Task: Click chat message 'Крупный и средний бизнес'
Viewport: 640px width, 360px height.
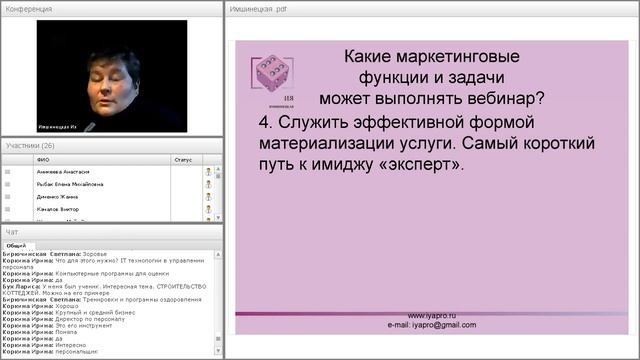Action: [x=95, y=312]
